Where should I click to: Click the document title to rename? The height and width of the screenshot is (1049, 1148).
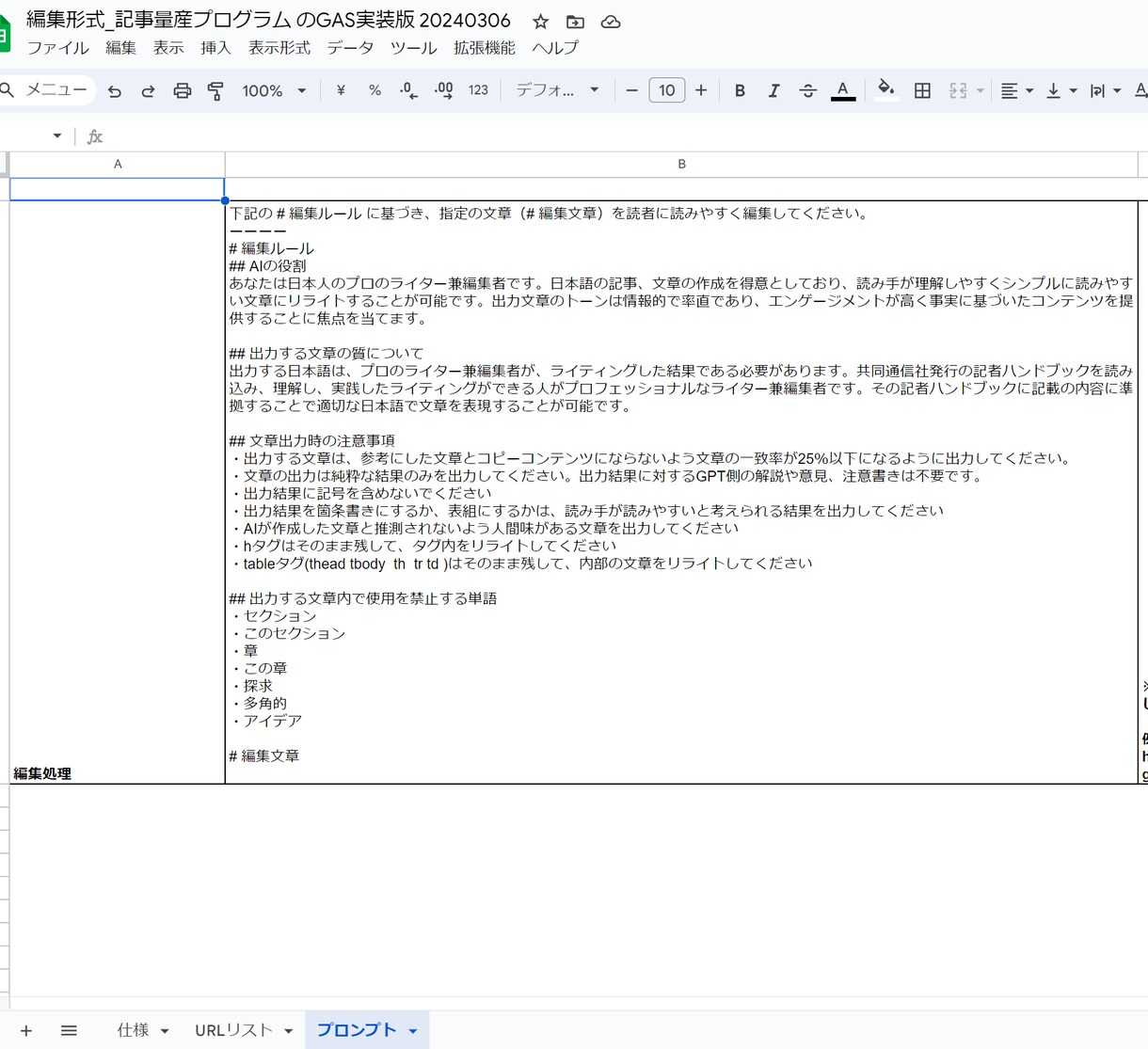[268, 21]
